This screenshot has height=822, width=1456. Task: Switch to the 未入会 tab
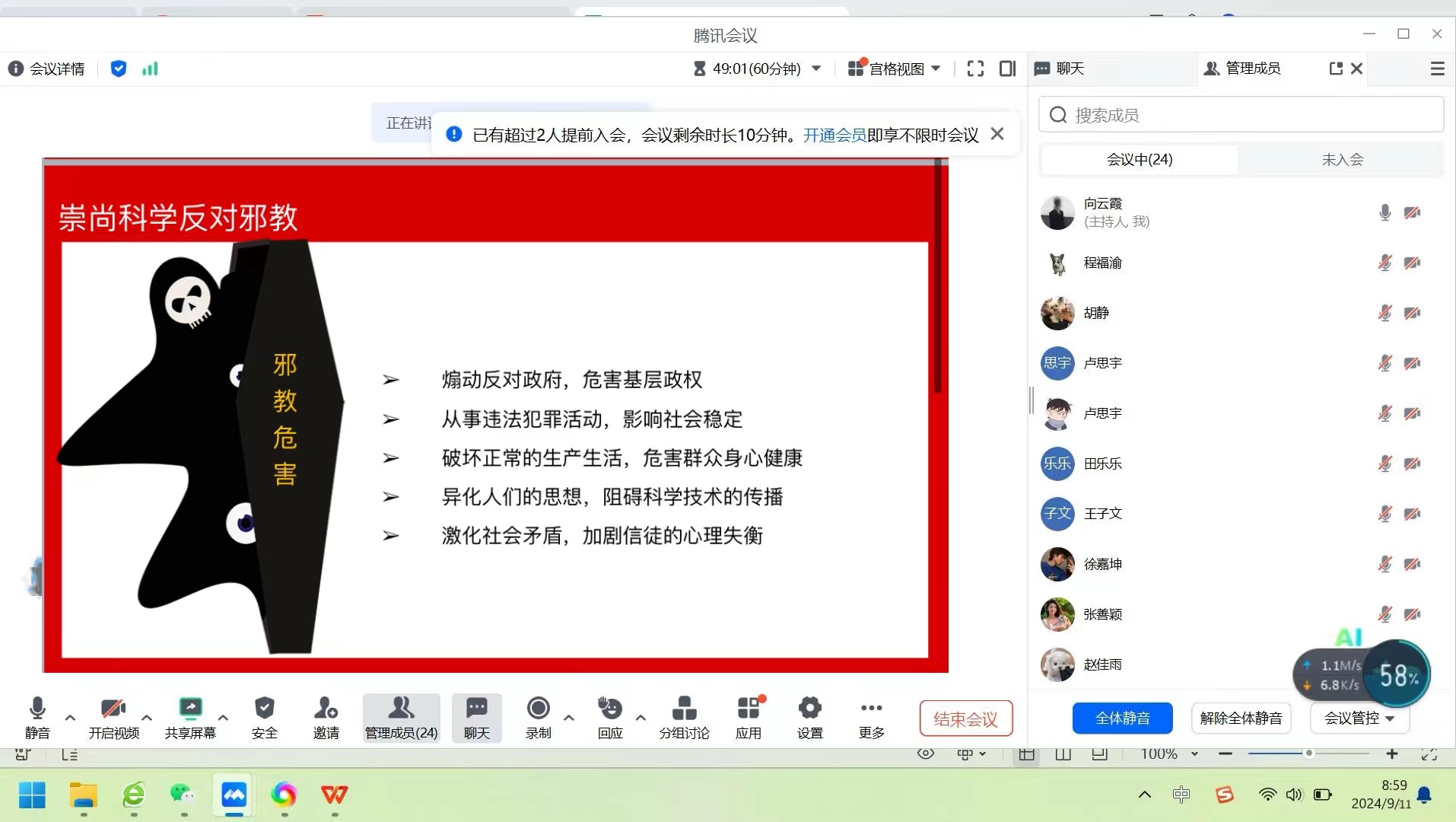pos(1342,159)
